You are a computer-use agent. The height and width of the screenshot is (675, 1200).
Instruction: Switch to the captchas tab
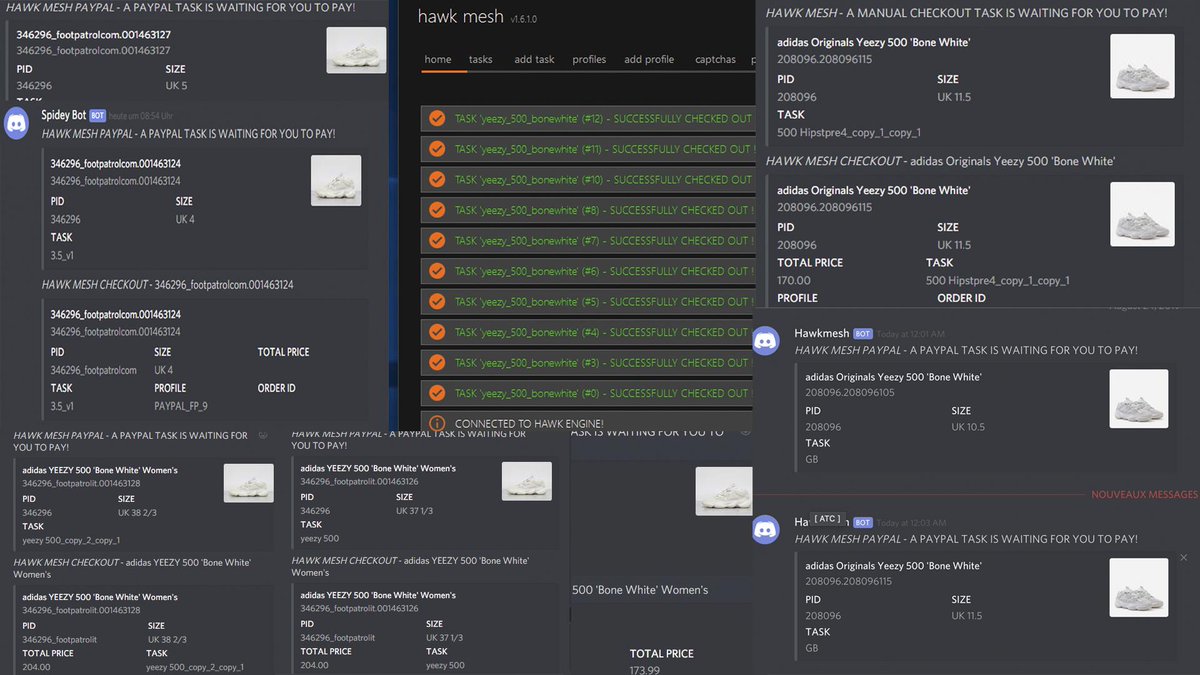pyautogui.click(x=716, y=59)
